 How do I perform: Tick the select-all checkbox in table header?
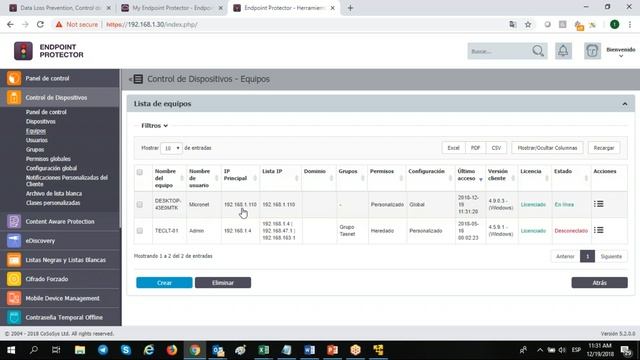click(140, 172)
